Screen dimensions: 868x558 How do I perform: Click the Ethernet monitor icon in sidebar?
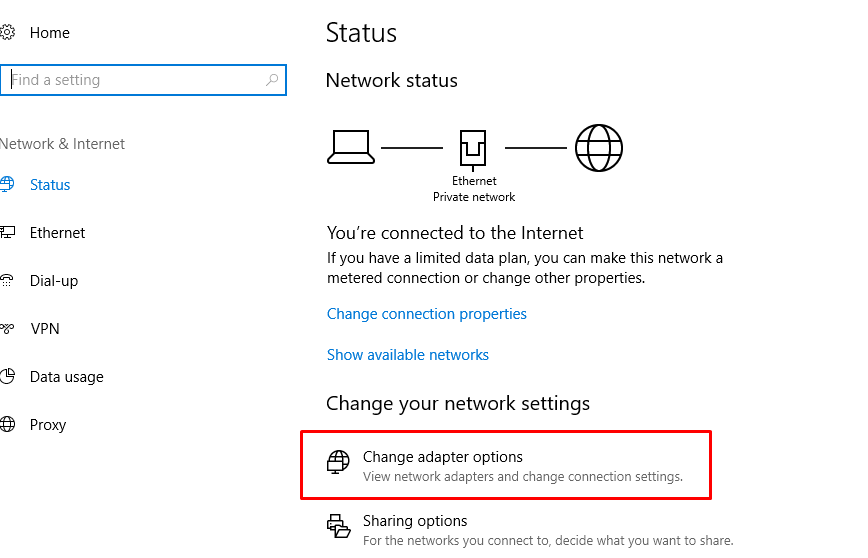tap(7, 233)
